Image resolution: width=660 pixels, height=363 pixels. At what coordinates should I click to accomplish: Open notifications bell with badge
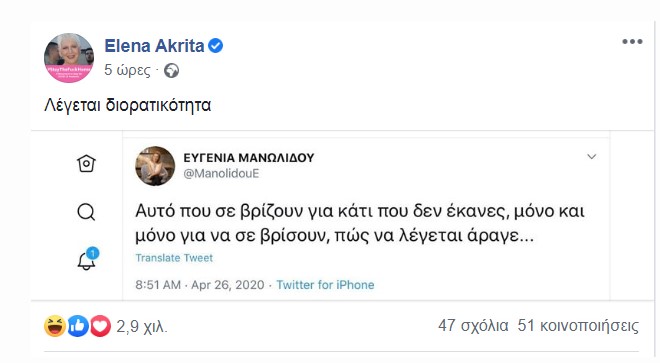87,259
